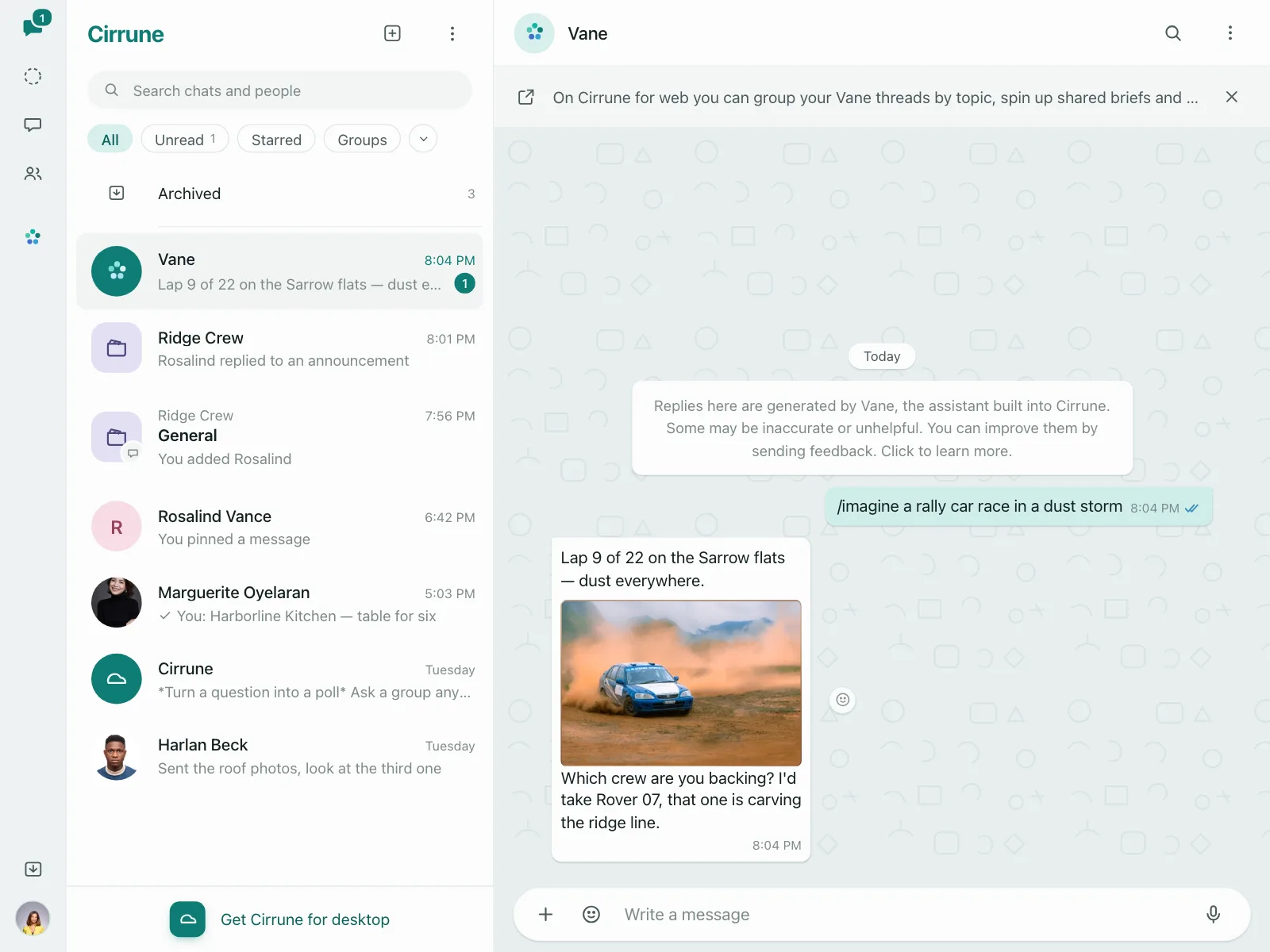Select the All filter tab
This screenshot has height=952, width=1270.
click(110, 140)
